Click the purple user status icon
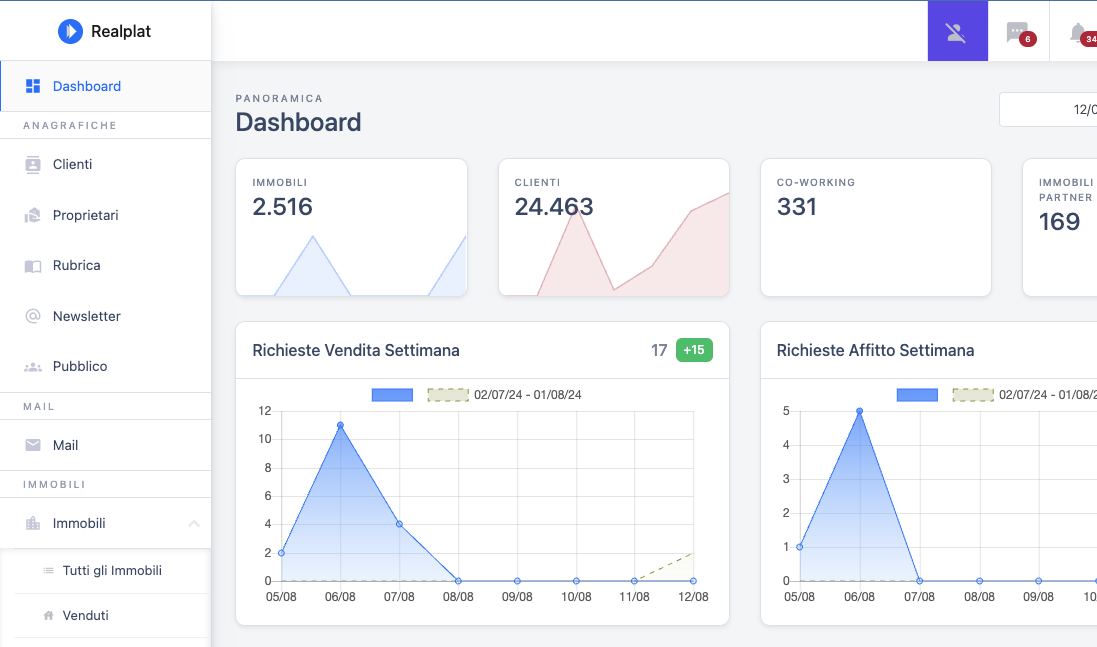The height and width of the screenshot is (647, 1097). coord(957,31)
